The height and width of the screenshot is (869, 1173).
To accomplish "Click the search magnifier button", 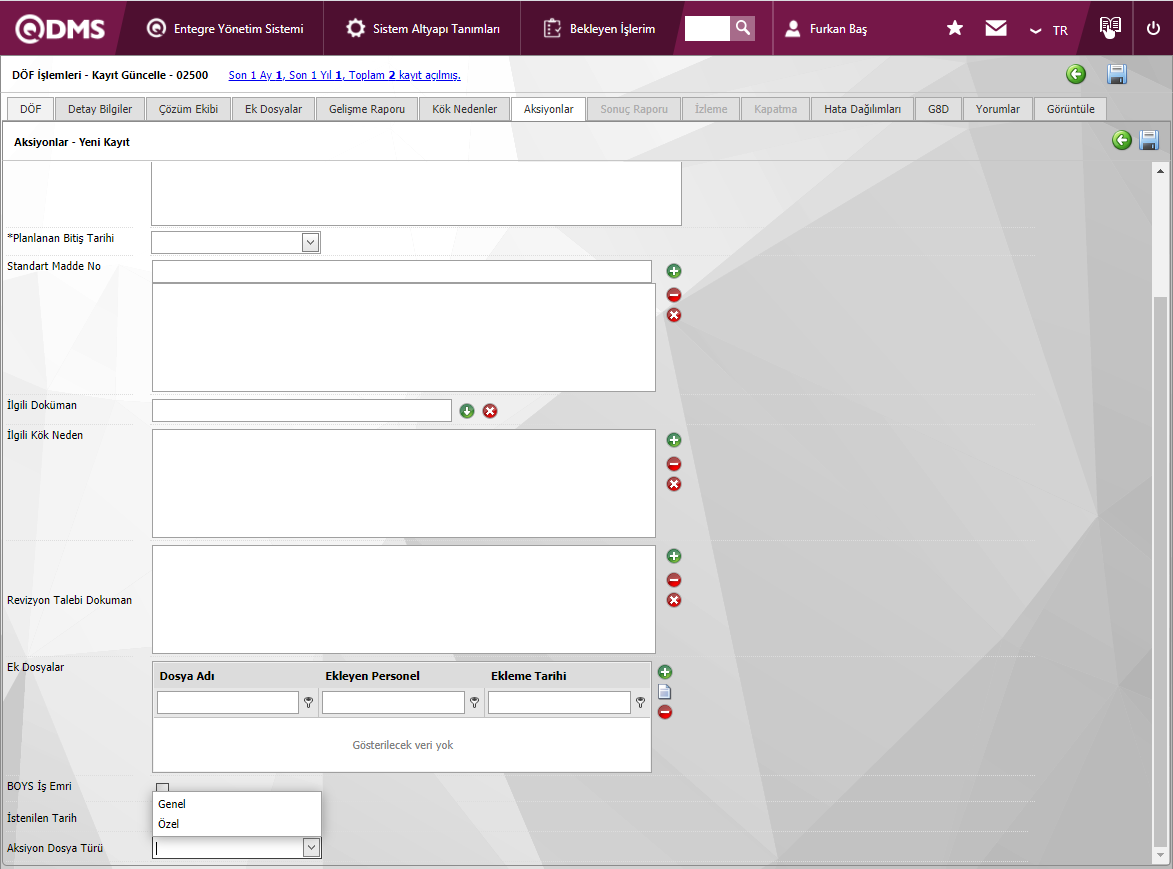I will tap(742, 28).
